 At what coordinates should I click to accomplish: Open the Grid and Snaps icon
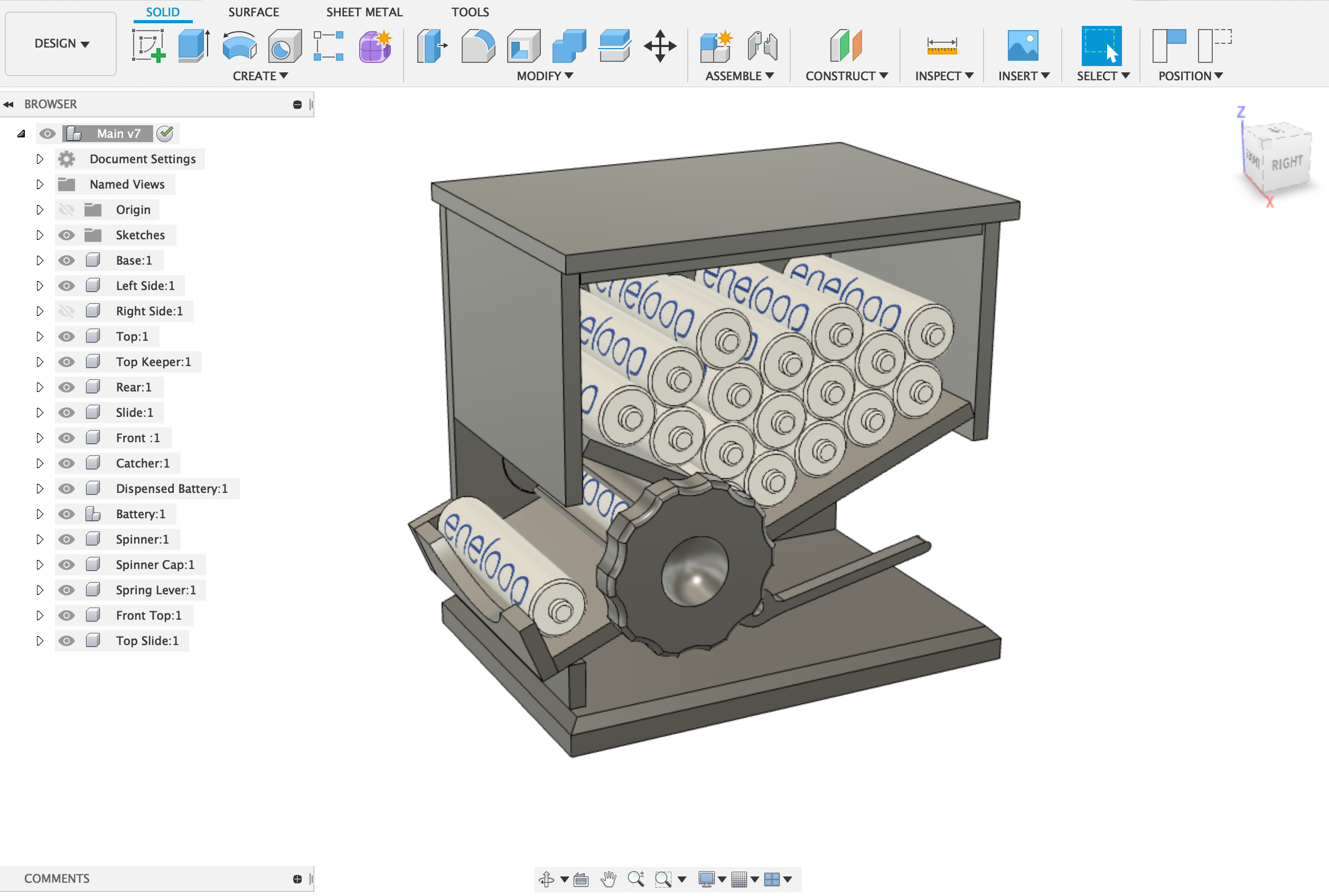tap(740, 879)
